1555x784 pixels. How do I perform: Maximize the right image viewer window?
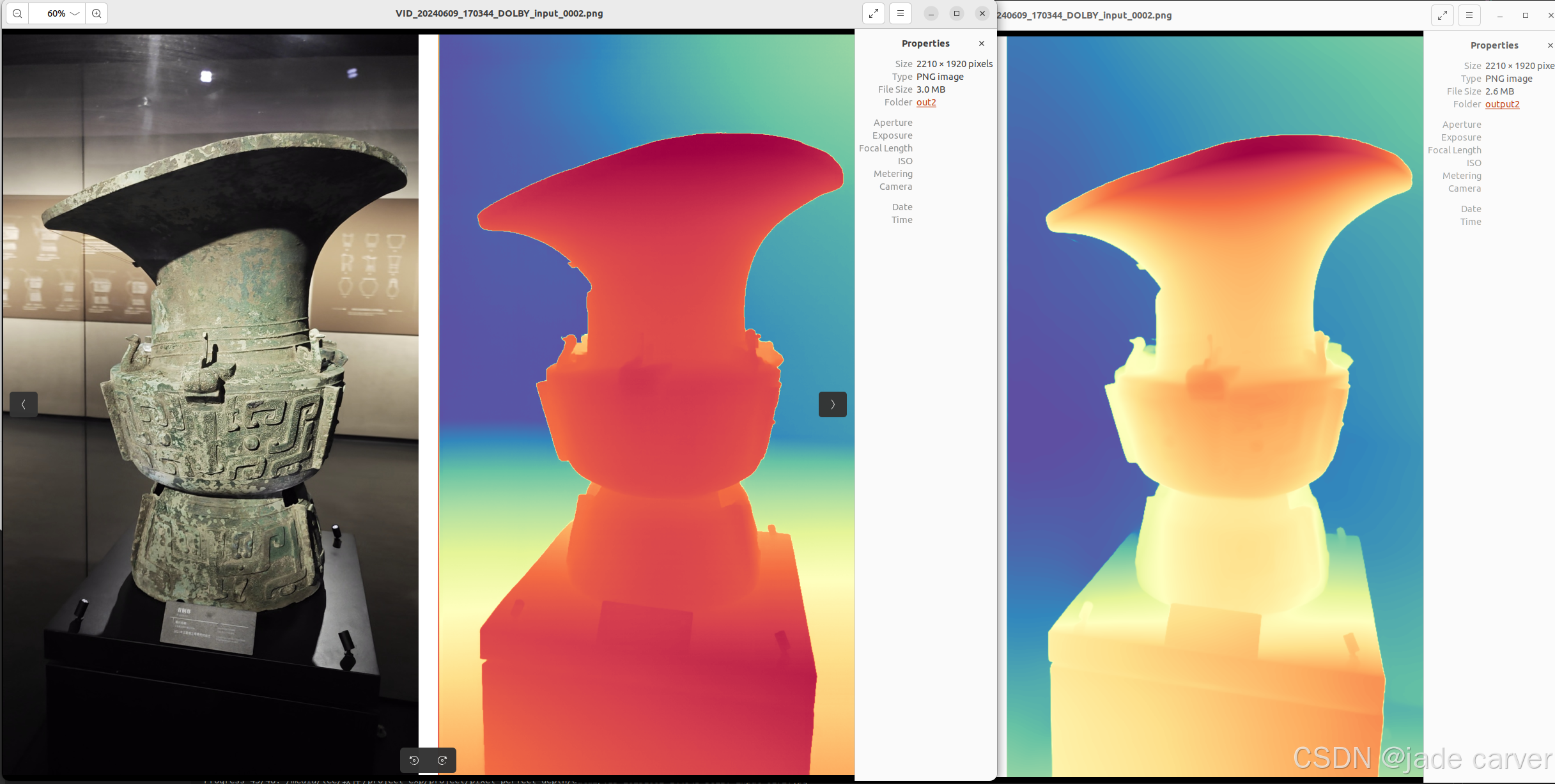1526,15
